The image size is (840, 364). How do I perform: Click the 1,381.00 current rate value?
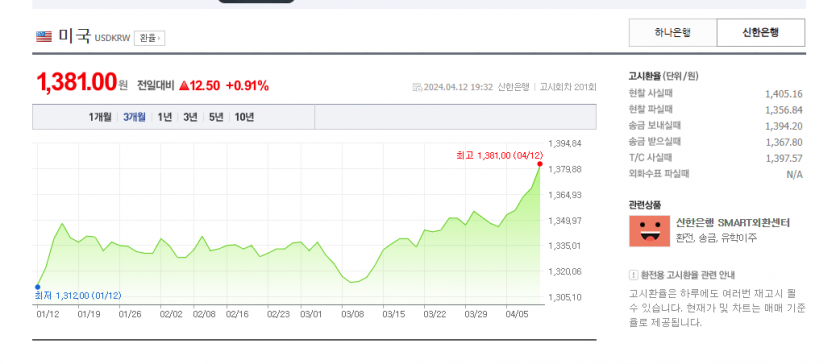click(x=77, y=83)
